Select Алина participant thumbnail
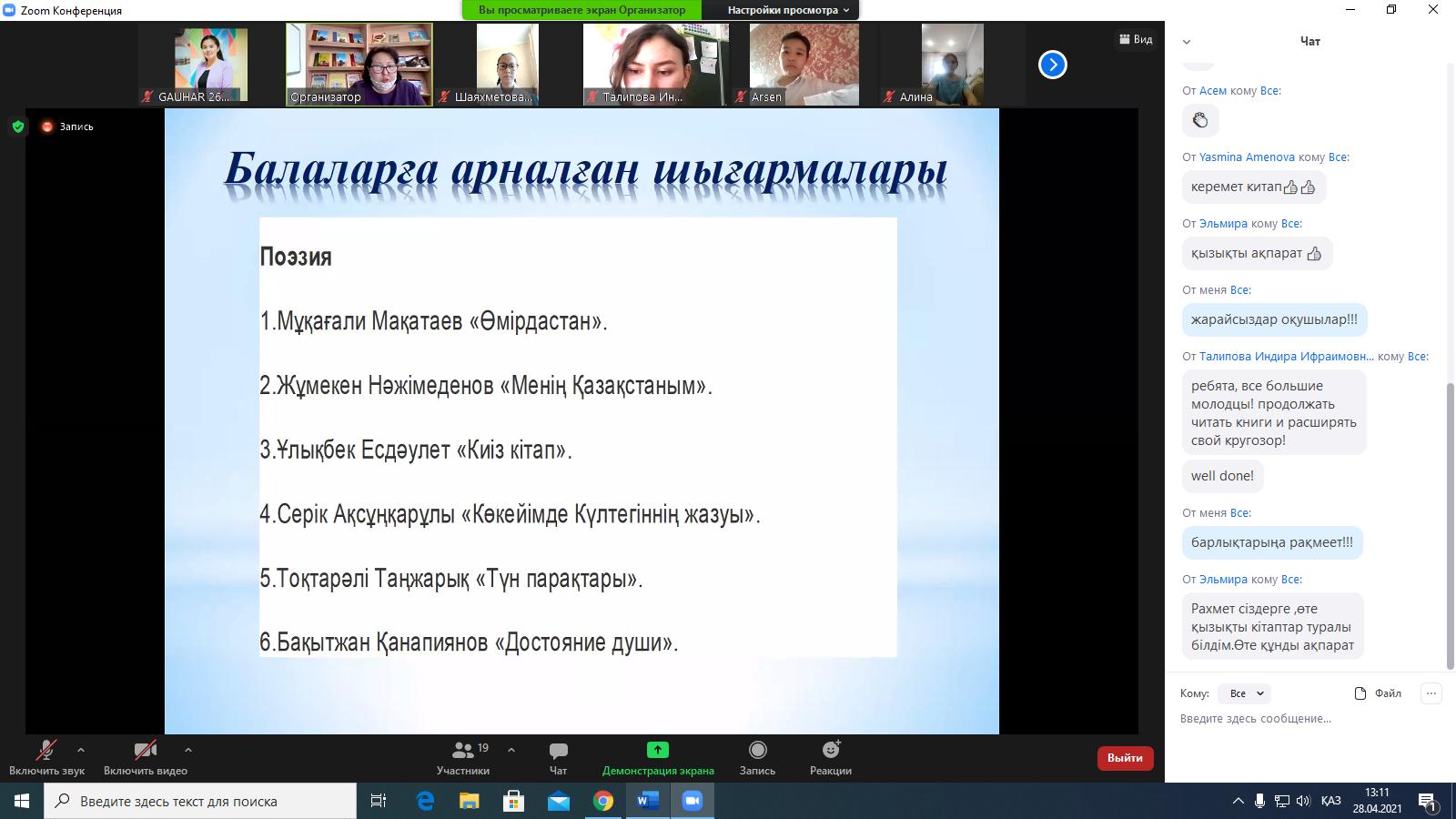 point(953,65)
